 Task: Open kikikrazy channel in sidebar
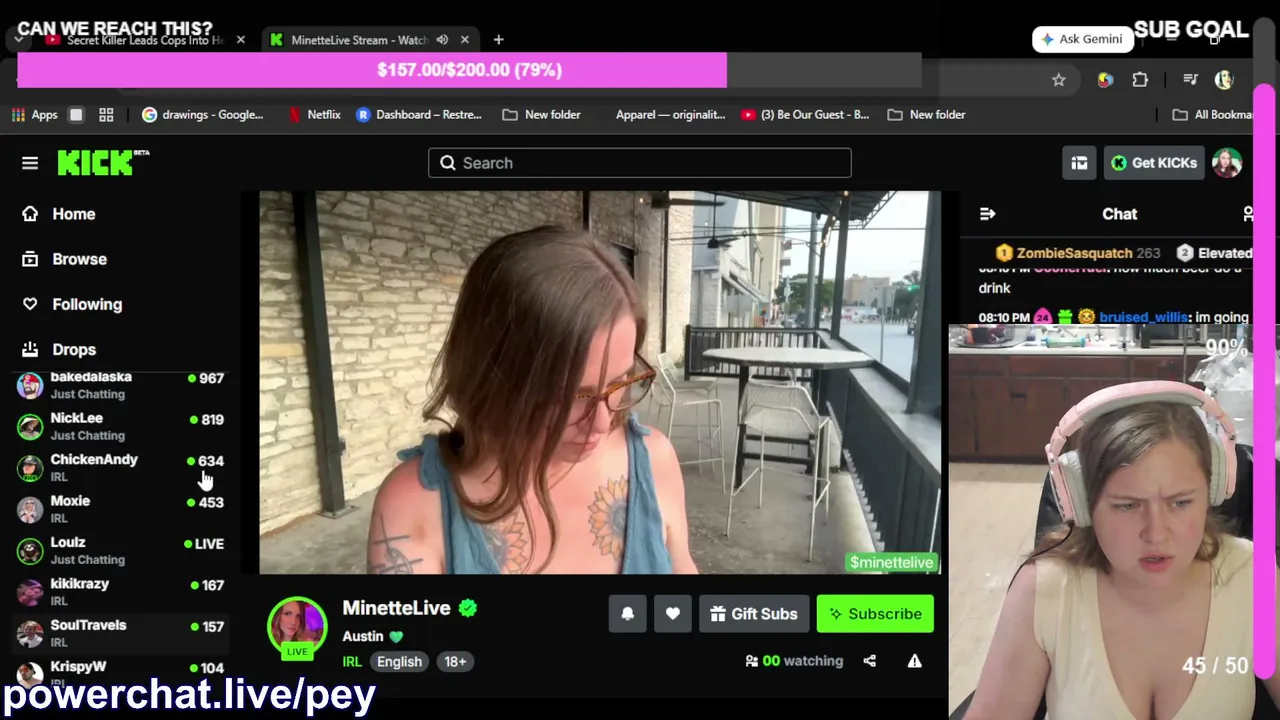pyautogui.click(x=122, y=592)
